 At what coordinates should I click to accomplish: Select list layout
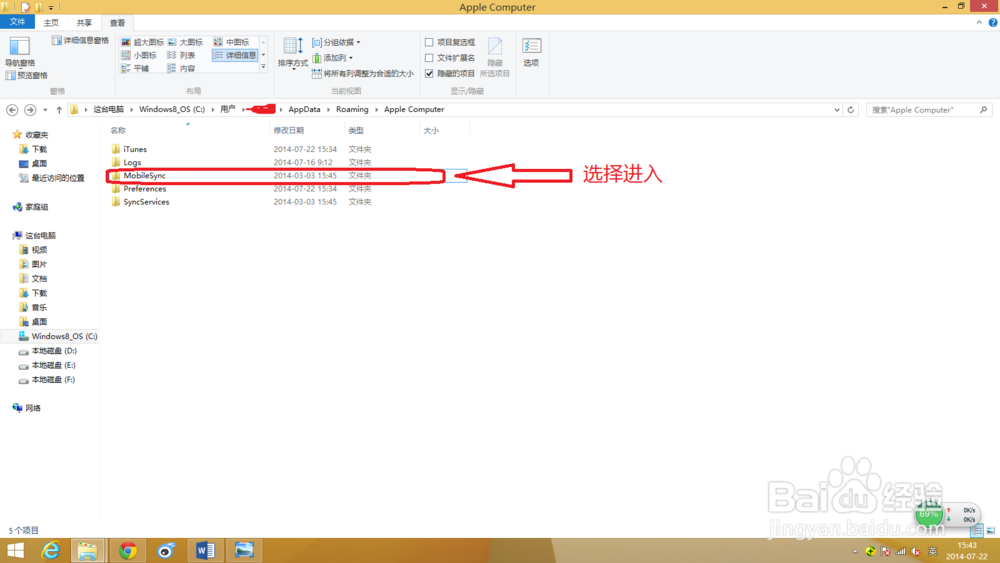(182, 55)
